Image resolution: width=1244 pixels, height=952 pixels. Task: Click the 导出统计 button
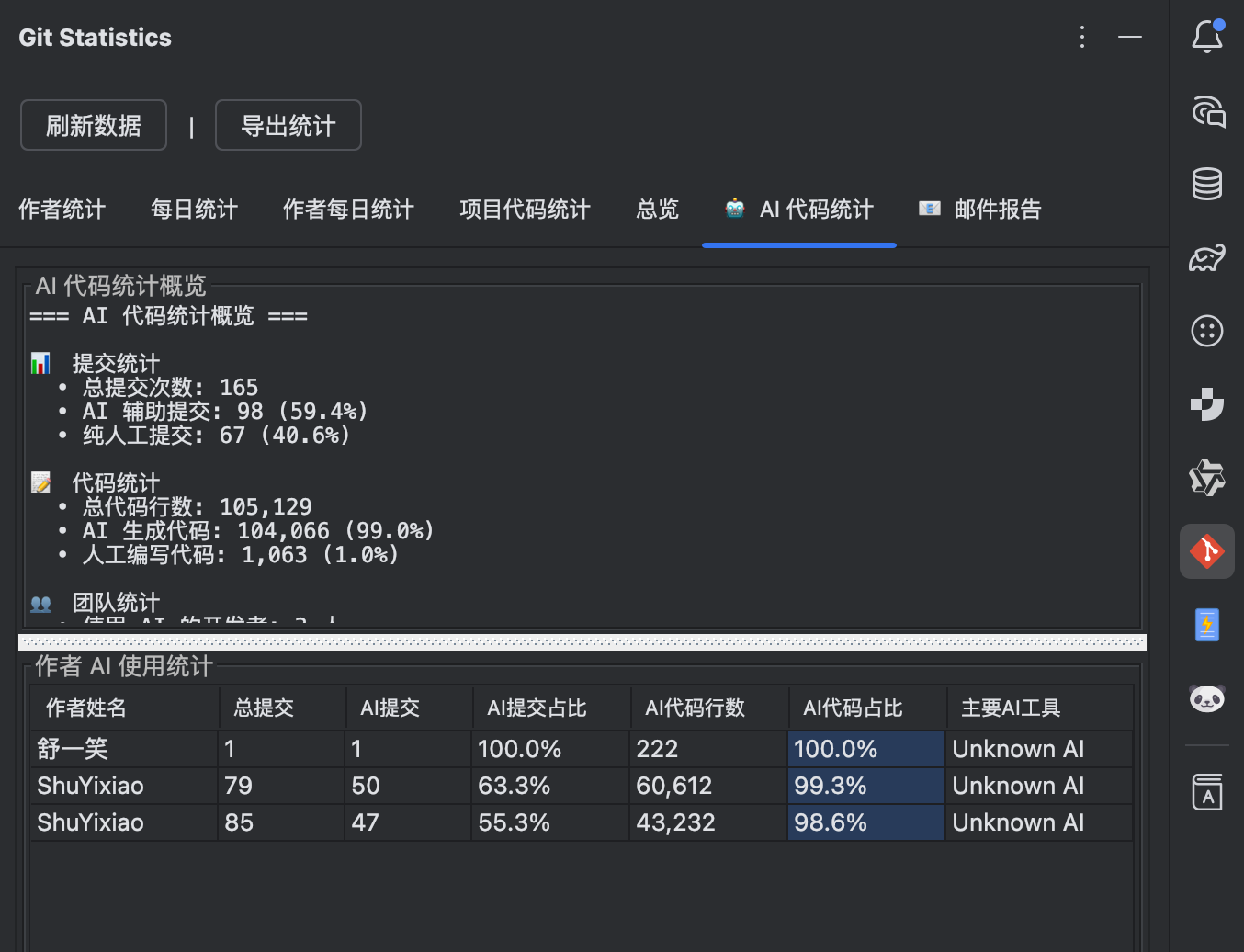(x=288, y=125)
